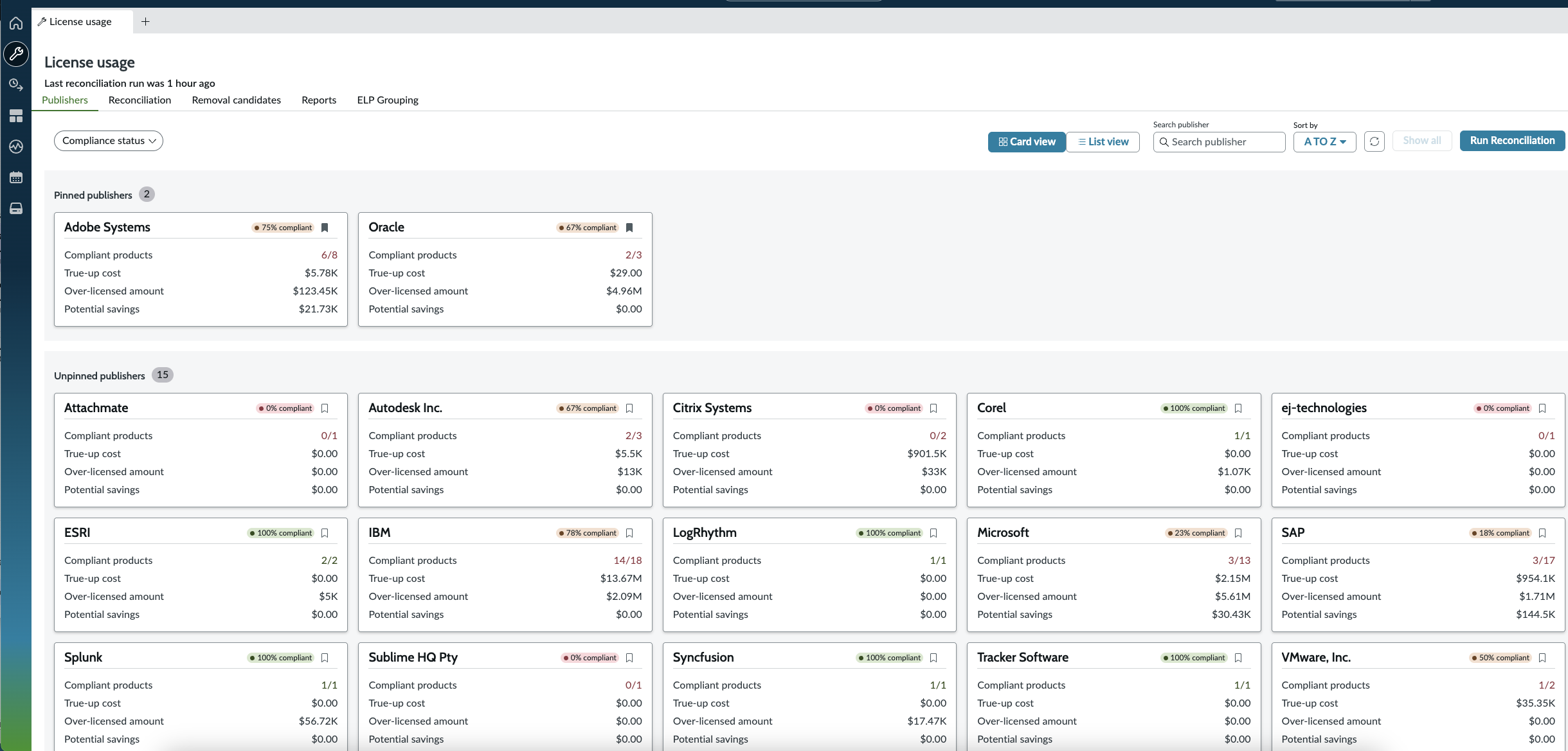Image resolution: width=1568 pixels, height=751 pixels.
Task: Pin ej-technologies with bookmark icon
Action: [x=1542, y=408]
